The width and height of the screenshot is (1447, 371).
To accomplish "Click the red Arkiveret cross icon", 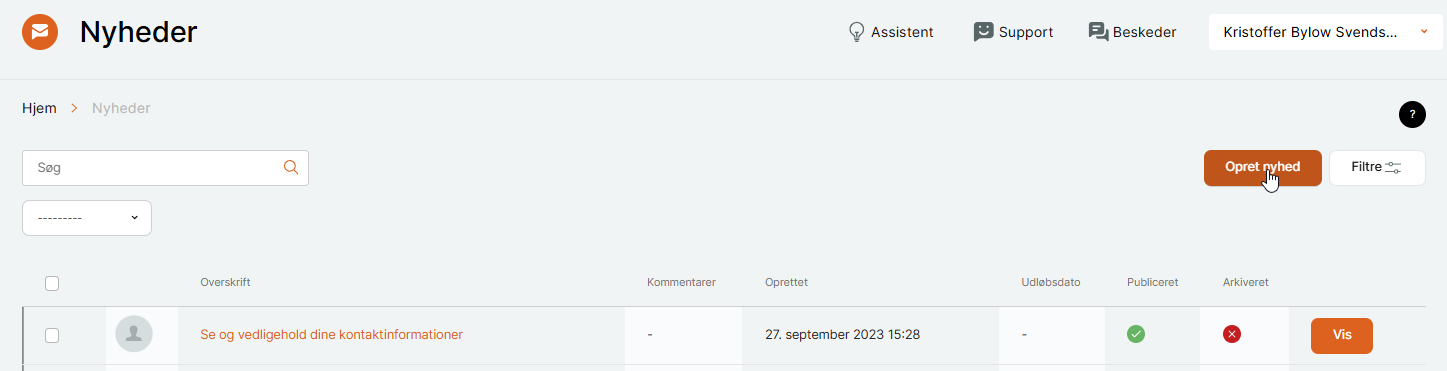I will point(1232,335).
